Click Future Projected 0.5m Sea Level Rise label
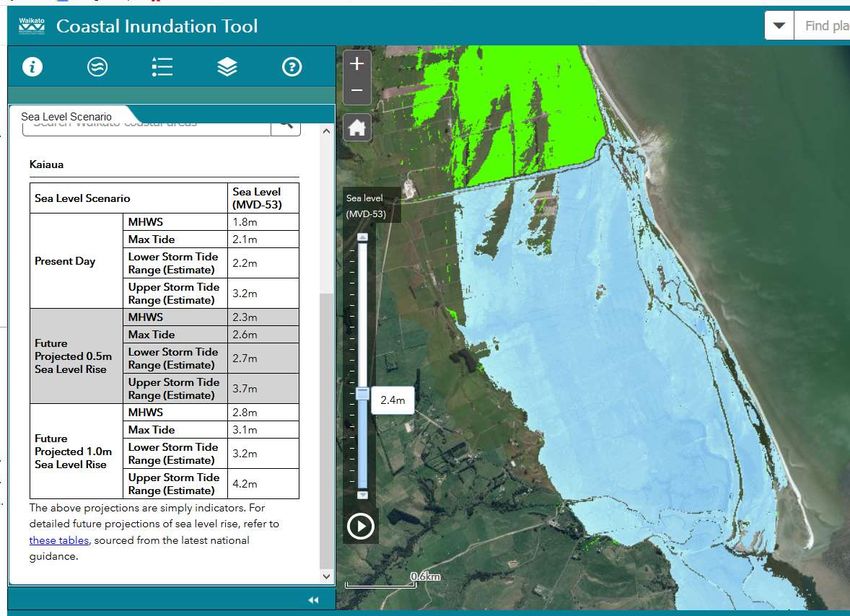 point(73,356)
